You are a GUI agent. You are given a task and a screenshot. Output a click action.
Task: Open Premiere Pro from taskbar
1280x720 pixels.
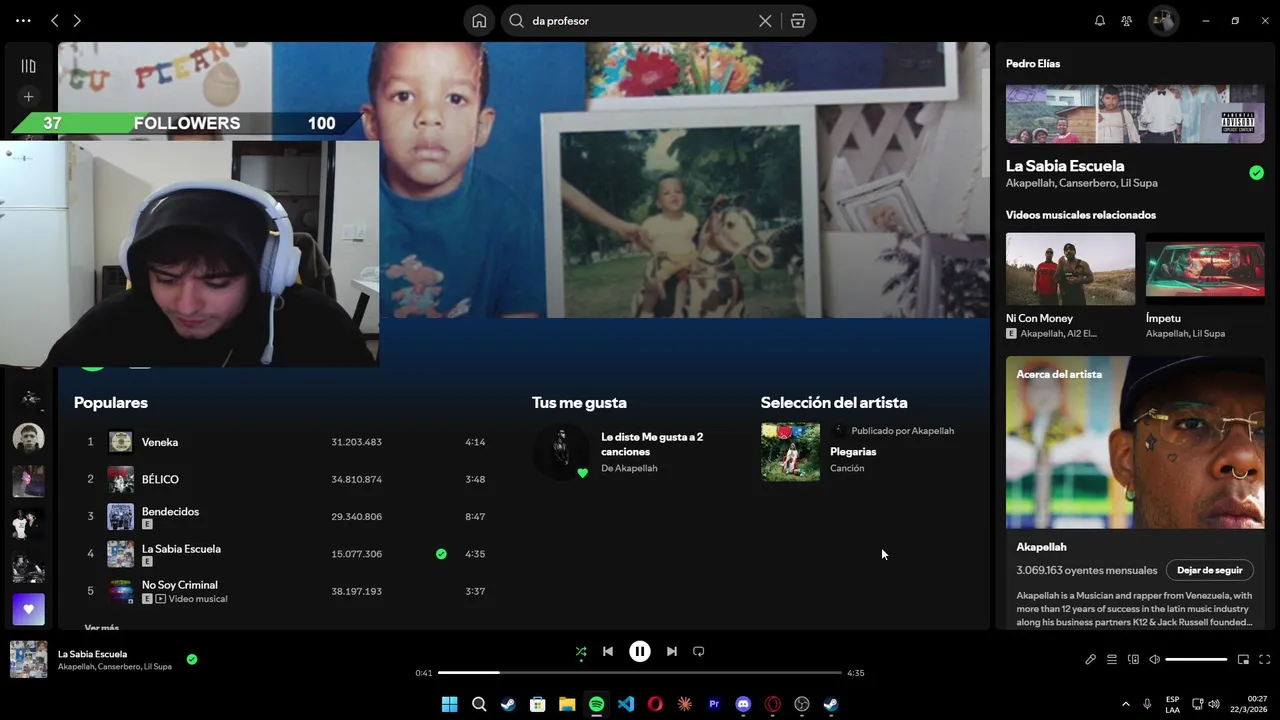(714, 704)
